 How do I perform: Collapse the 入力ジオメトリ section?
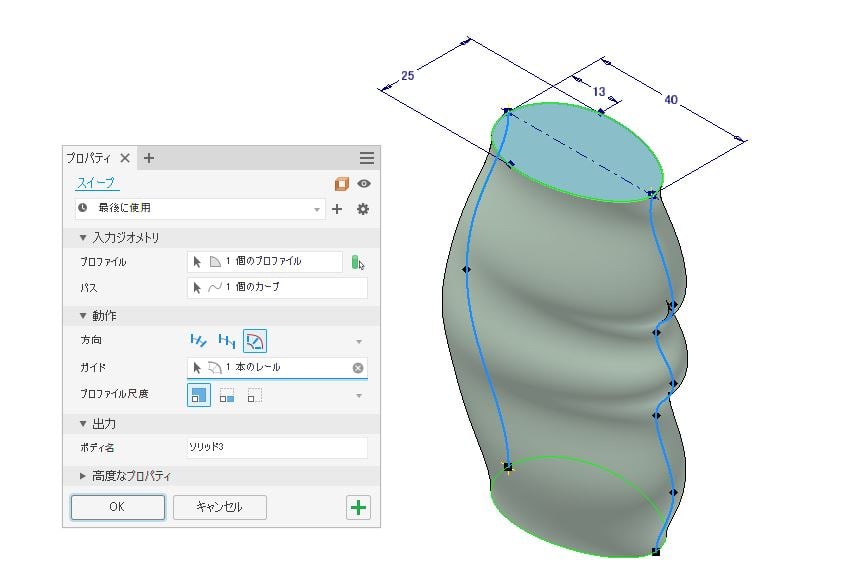pyautogui.click(x=83, y=238)
